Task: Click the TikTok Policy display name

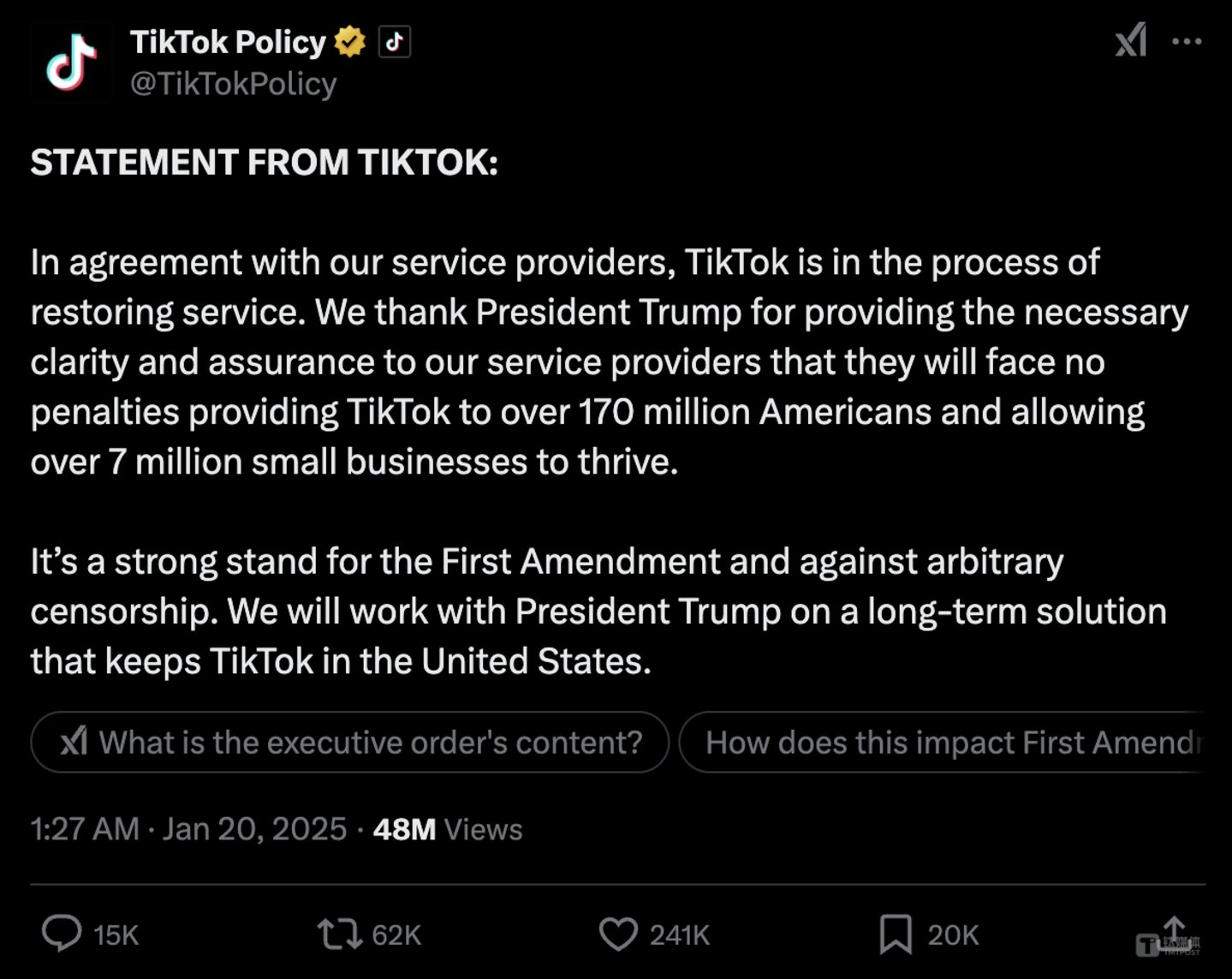Action: coord(229,41)
